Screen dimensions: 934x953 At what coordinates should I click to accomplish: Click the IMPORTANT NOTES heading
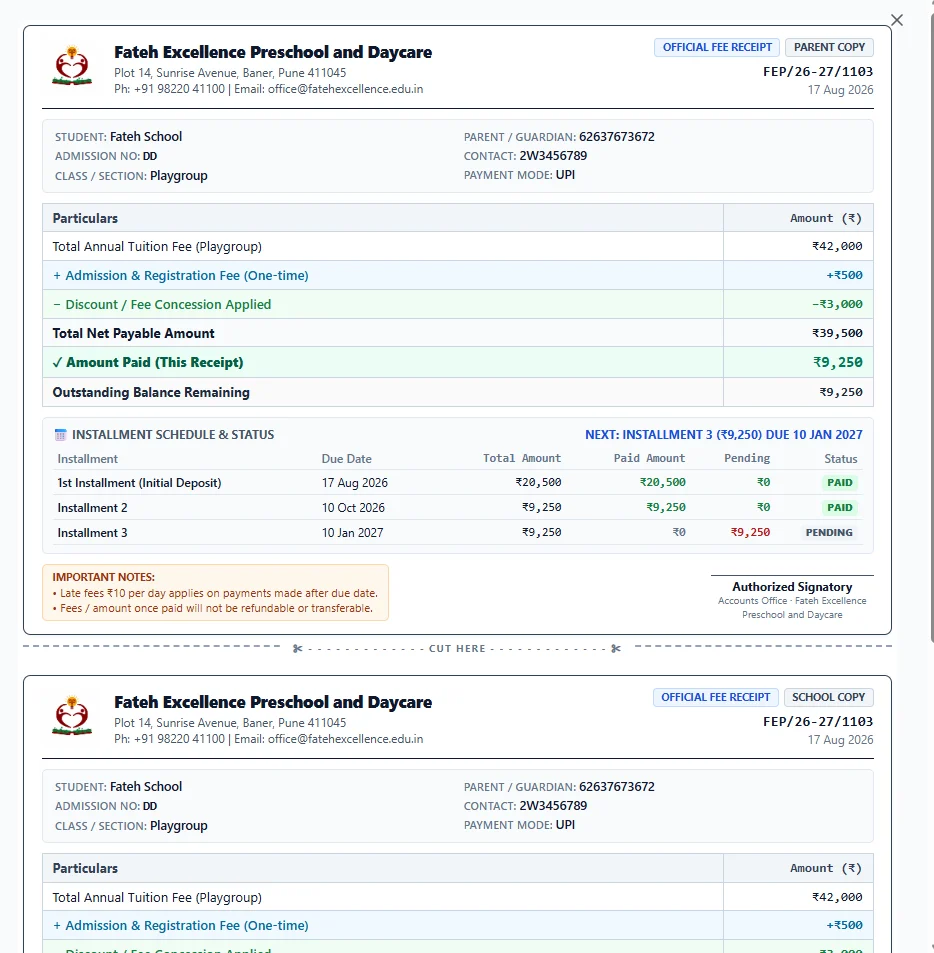(103, 577)
